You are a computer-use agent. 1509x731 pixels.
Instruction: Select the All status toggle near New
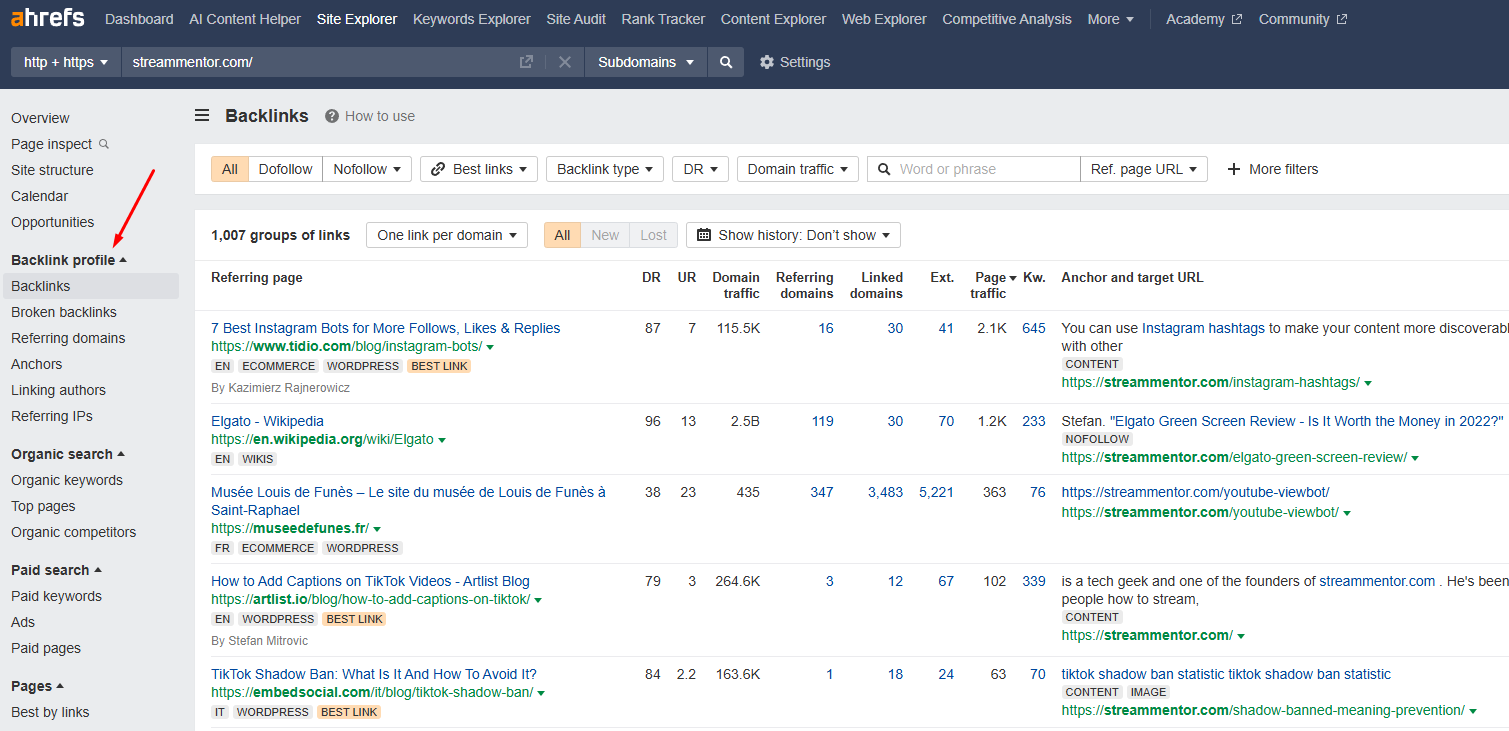[x=562, y=235]
